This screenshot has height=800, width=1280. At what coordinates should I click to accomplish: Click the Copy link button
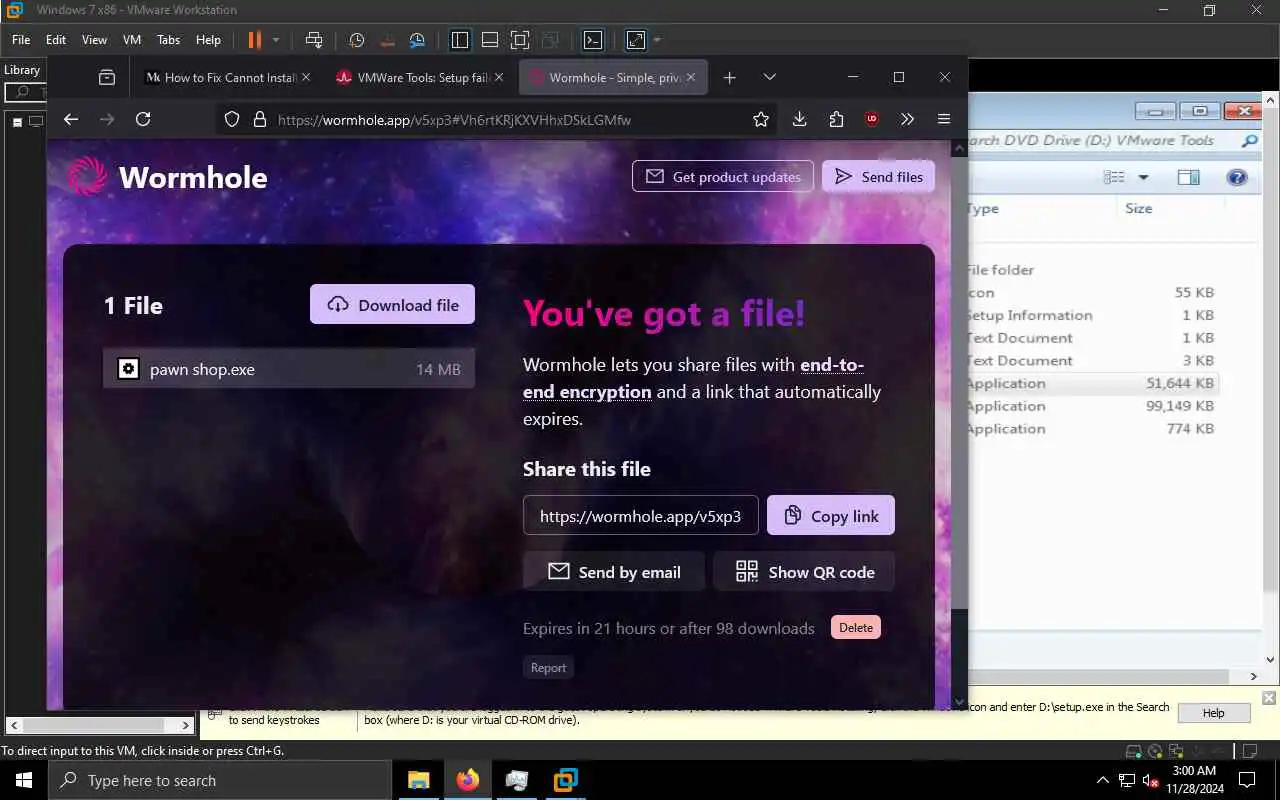pyautogui.click(x=831, y=515)
